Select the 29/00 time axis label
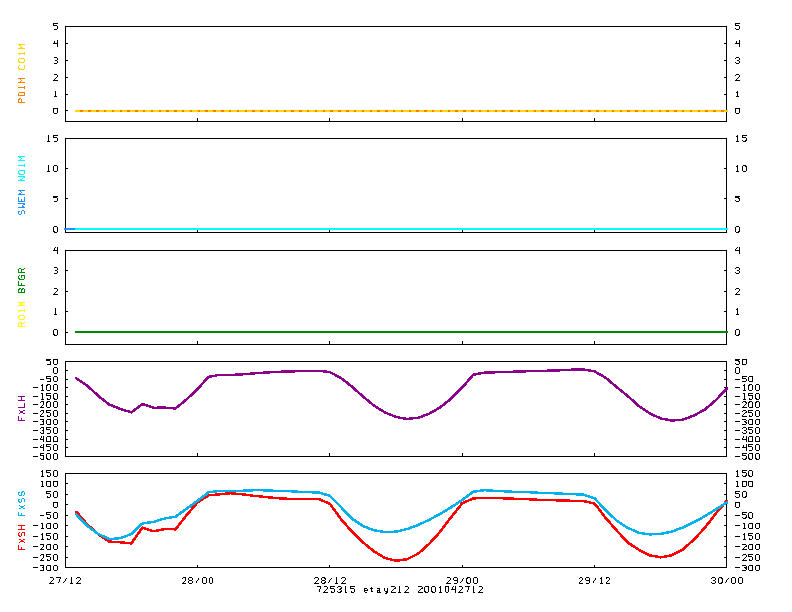Screen dimensions: 792x612 tap(462, 581)
